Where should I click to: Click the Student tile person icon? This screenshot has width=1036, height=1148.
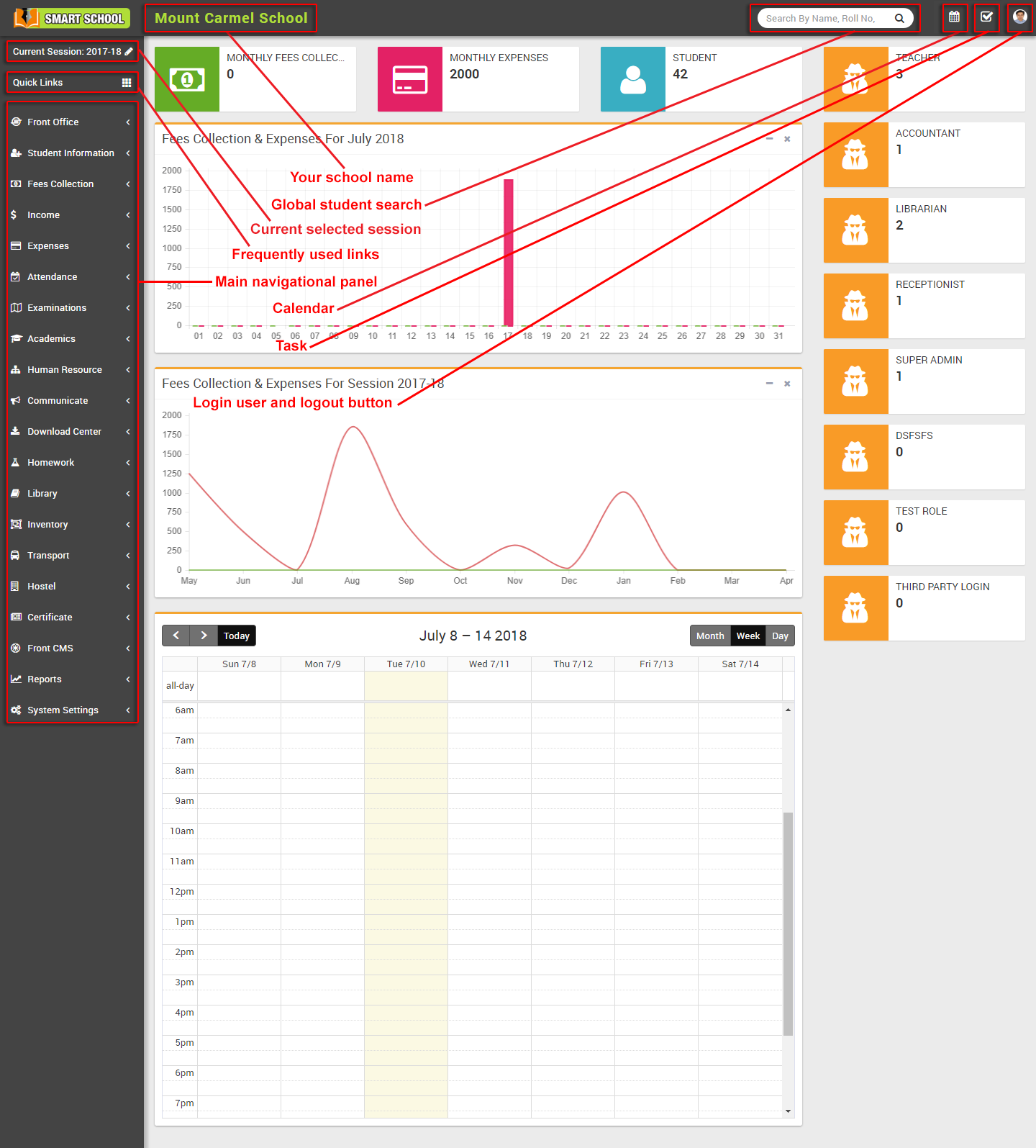633,79
